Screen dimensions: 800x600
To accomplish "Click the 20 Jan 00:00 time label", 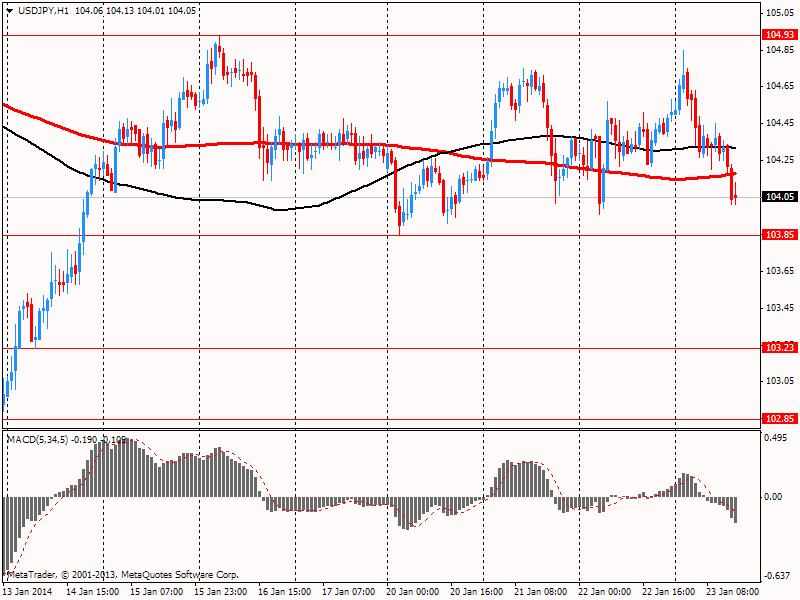I will click(413, 592).
